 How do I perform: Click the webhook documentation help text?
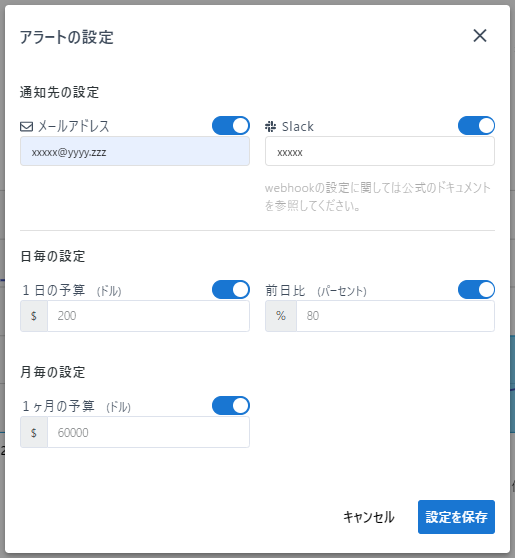click(378, 197)
